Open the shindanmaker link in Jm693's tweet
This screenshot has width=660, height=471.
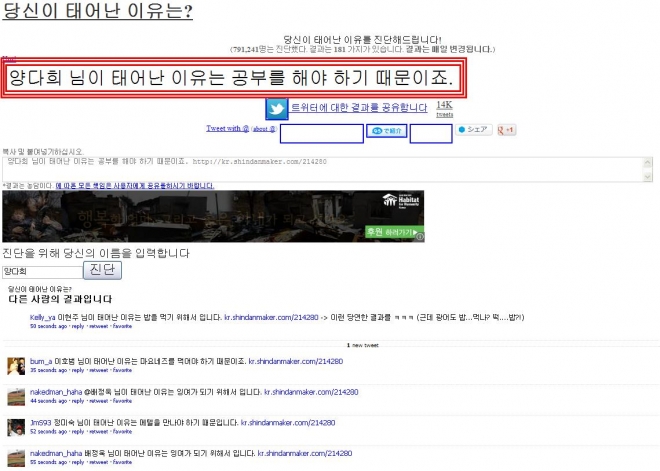288,423
